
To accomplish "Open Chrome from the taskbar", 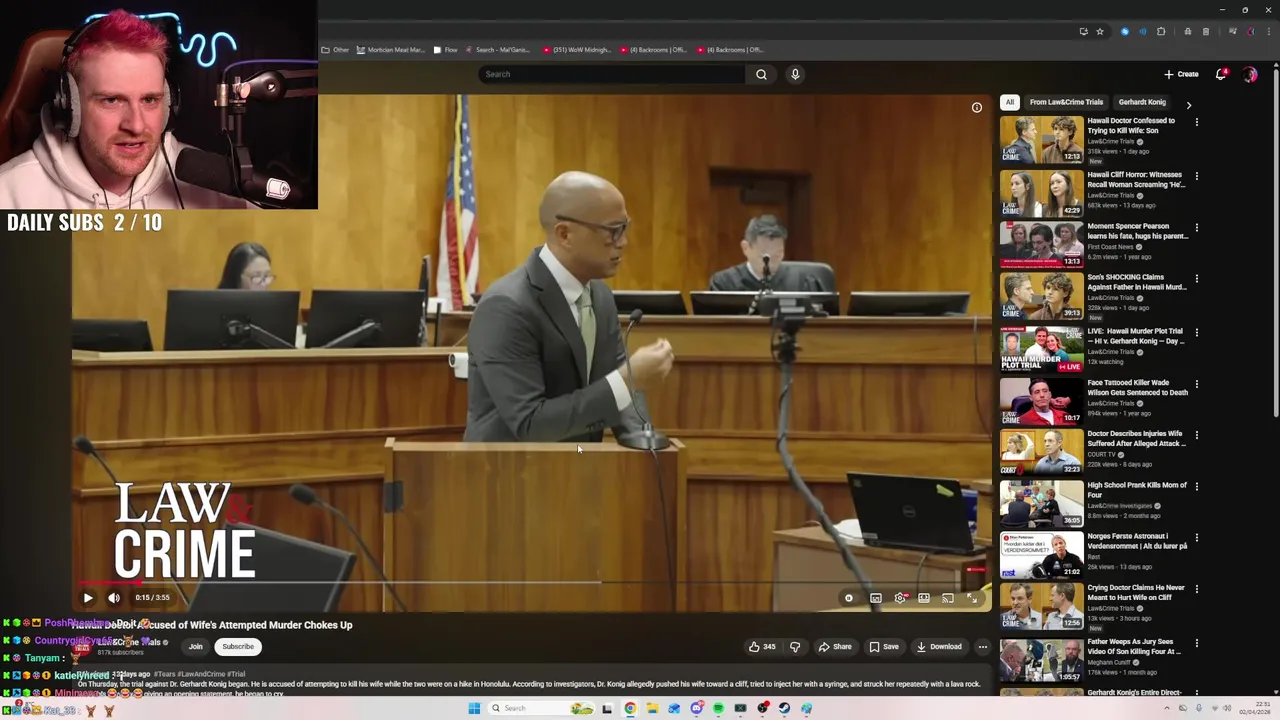I will 630,708.
